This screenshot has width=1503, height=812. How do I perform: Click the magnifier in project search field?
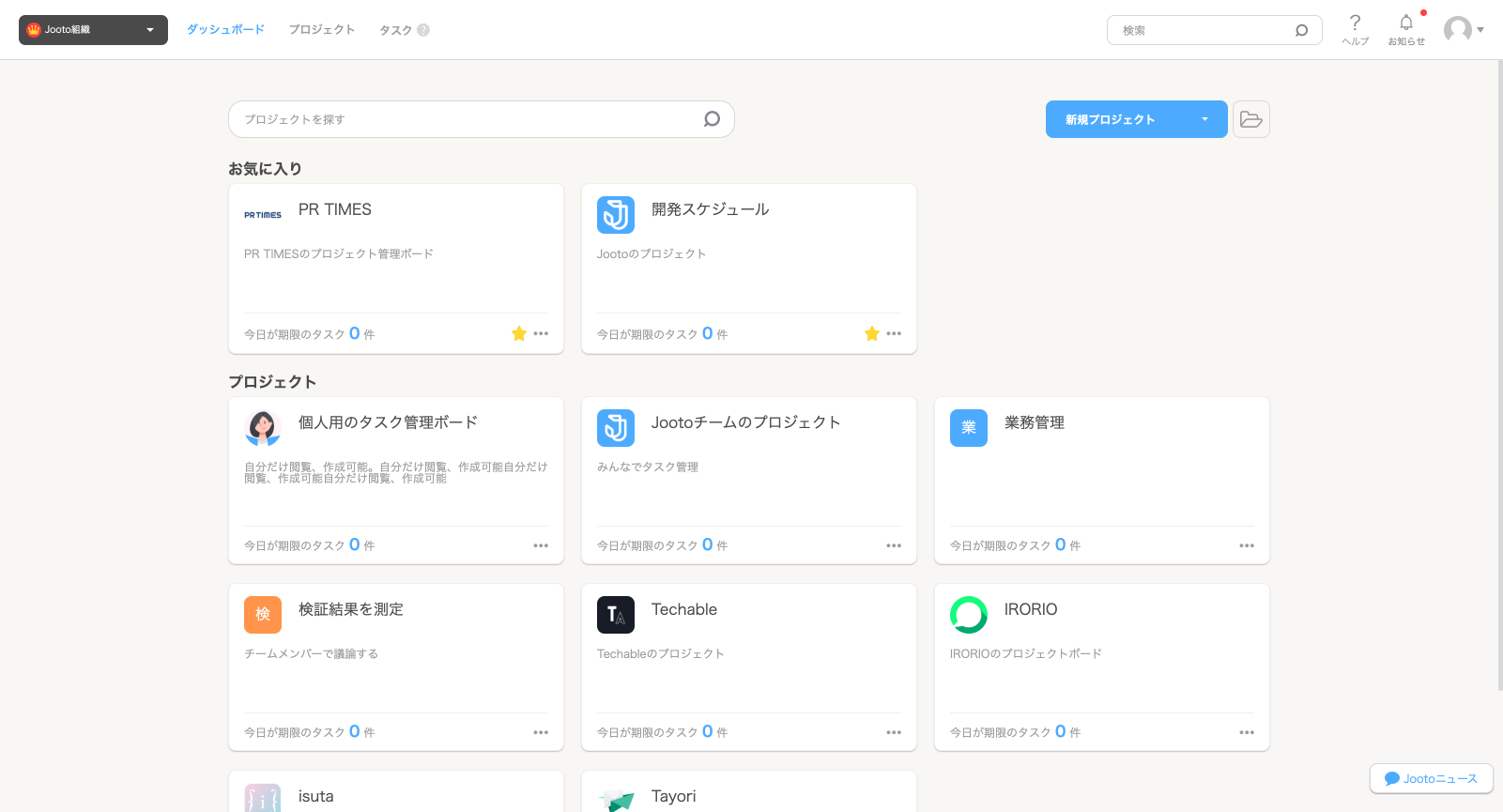(x=712, y=119)
